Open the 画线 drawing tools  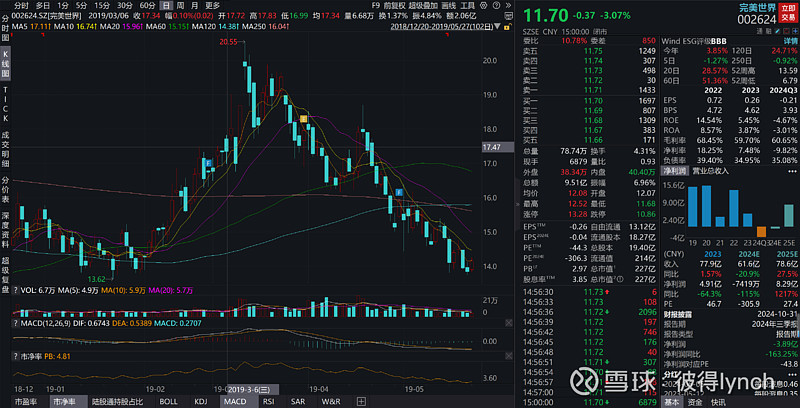pos(448,6)
